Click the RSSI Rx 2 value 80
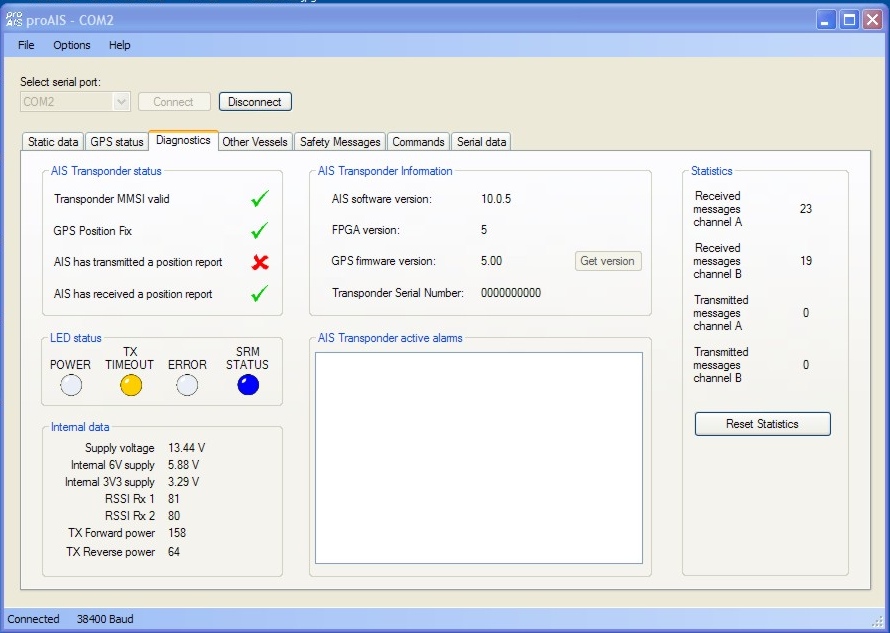Viewport: 890px width, 633px height. (174, 516)
